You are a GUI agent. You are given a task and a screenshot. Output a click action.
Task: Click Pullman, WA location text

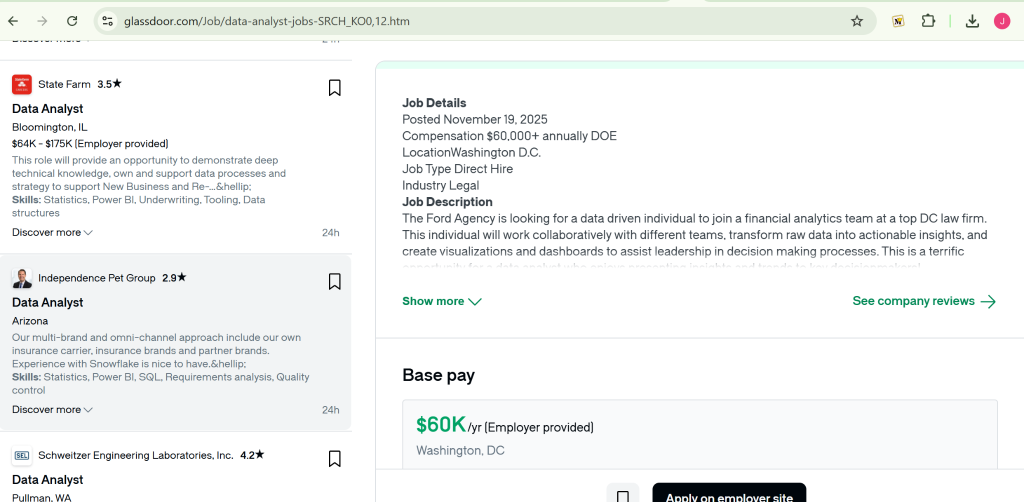[x=42, y=497]
